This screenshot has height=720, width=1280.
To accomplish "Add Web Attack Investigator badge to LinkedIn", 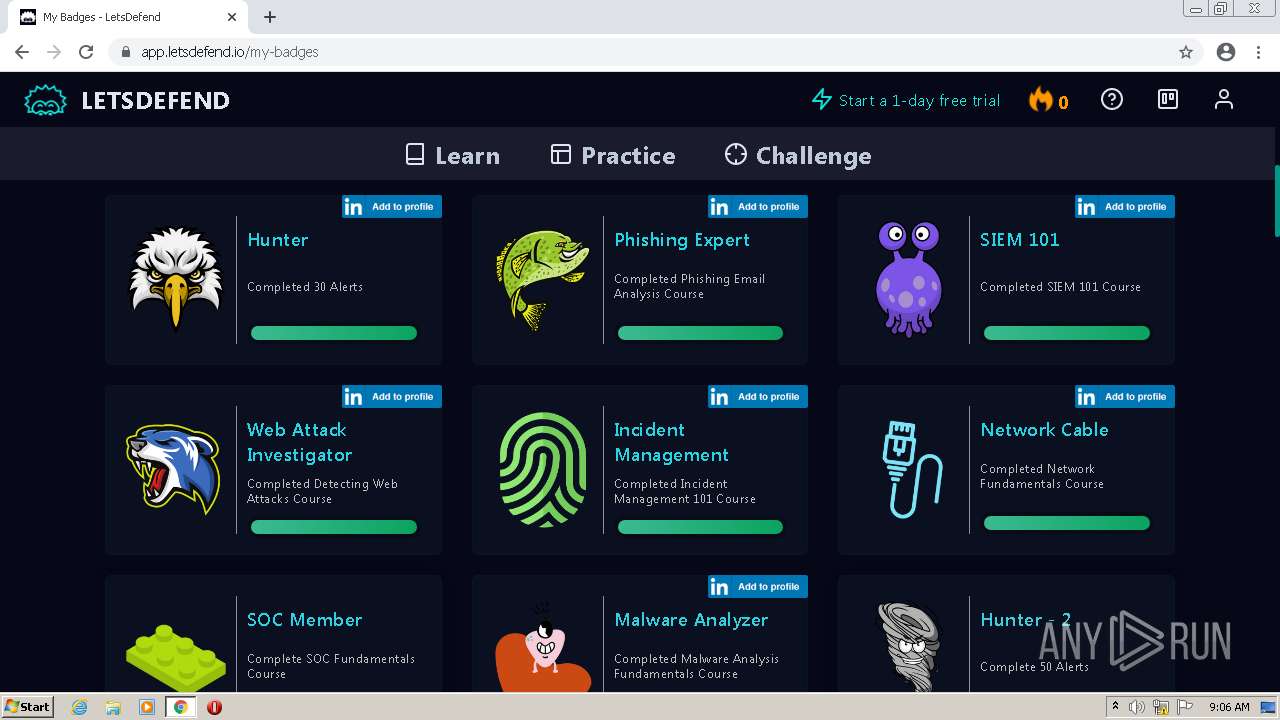I will [391, 397].
